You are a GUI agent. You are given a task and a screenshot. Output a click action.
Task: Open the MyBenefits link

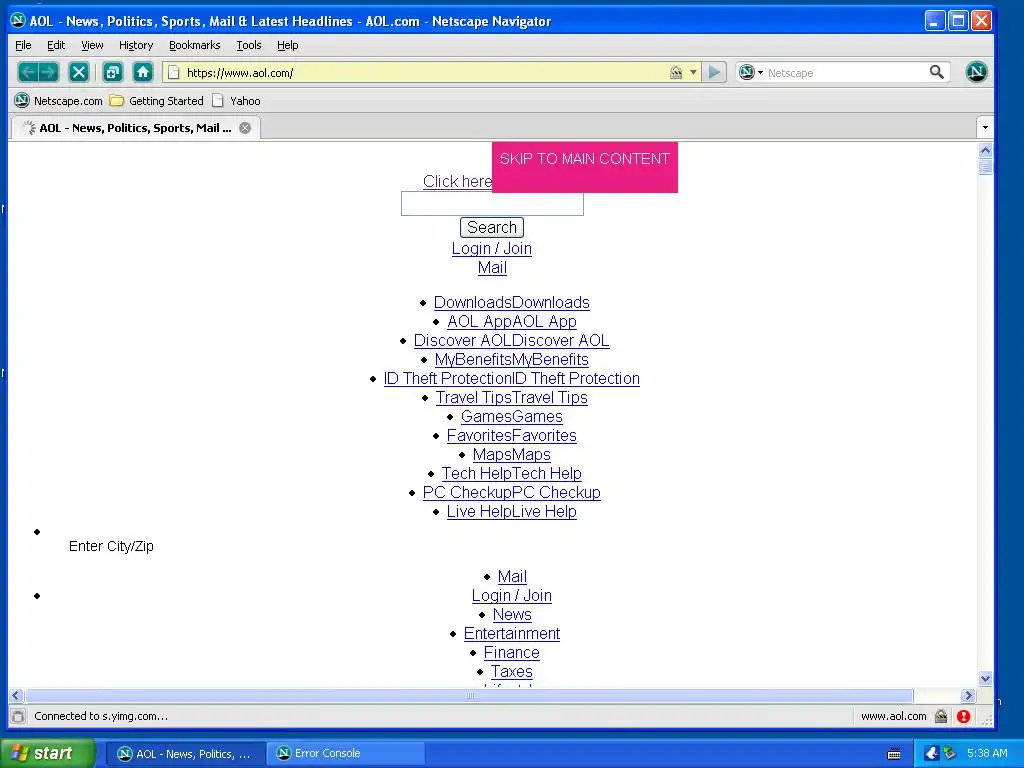pyautogui.click(x=511, y=359)
